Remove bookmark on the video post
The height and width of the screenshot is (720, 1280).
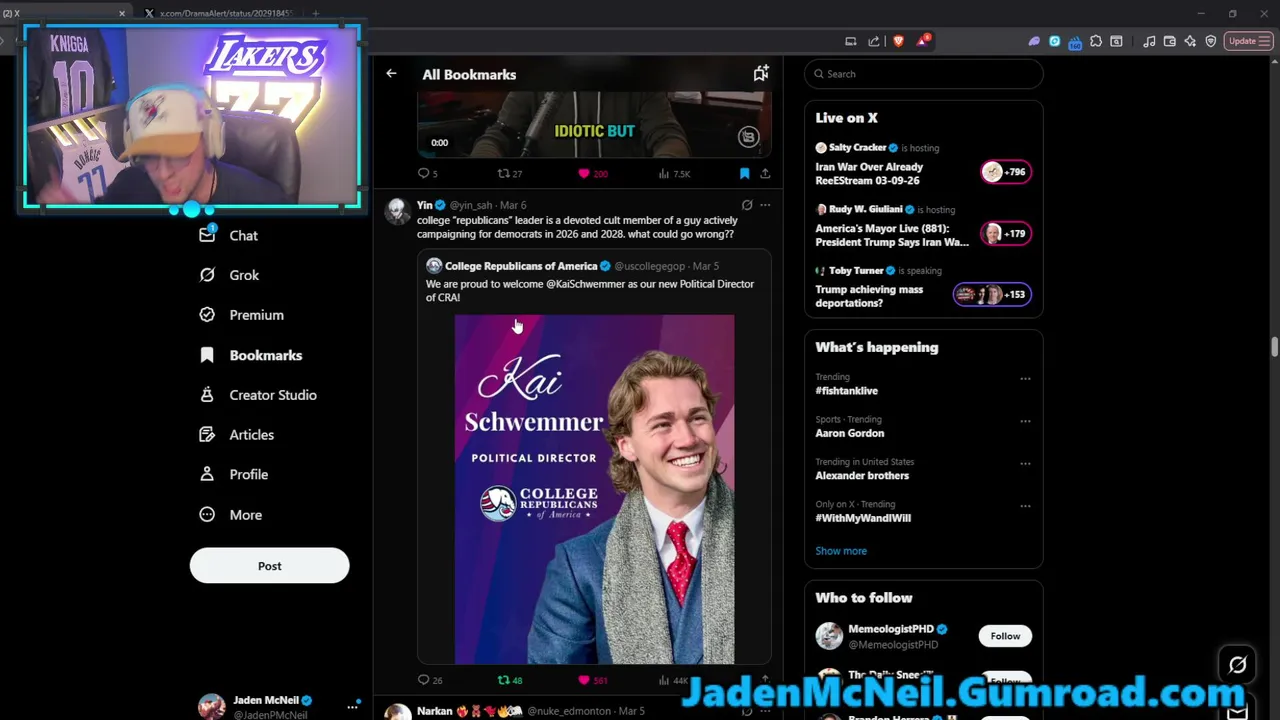[744, 174]
